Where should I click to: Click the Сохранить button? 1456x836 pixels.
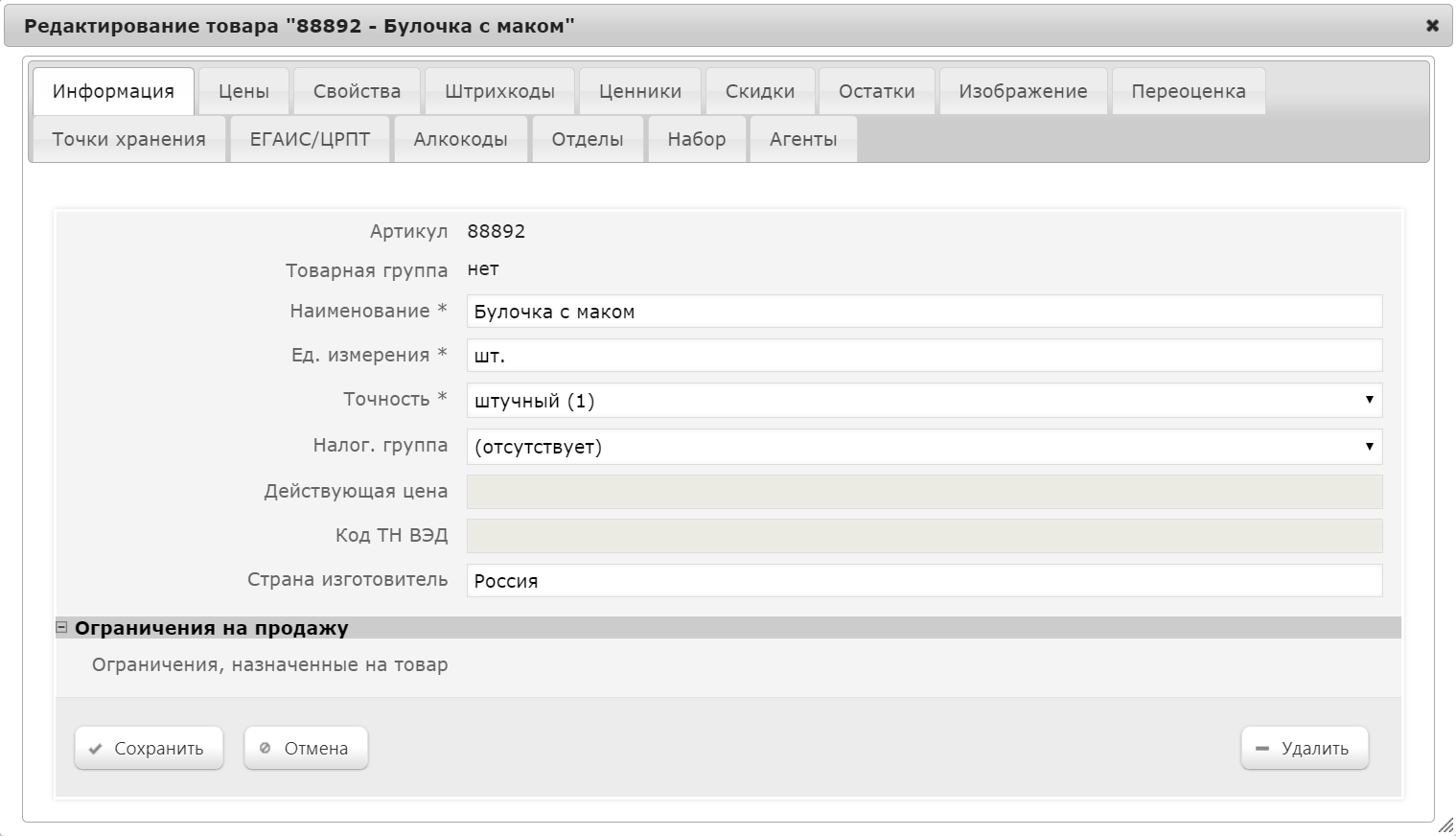(x=149, y=748)
